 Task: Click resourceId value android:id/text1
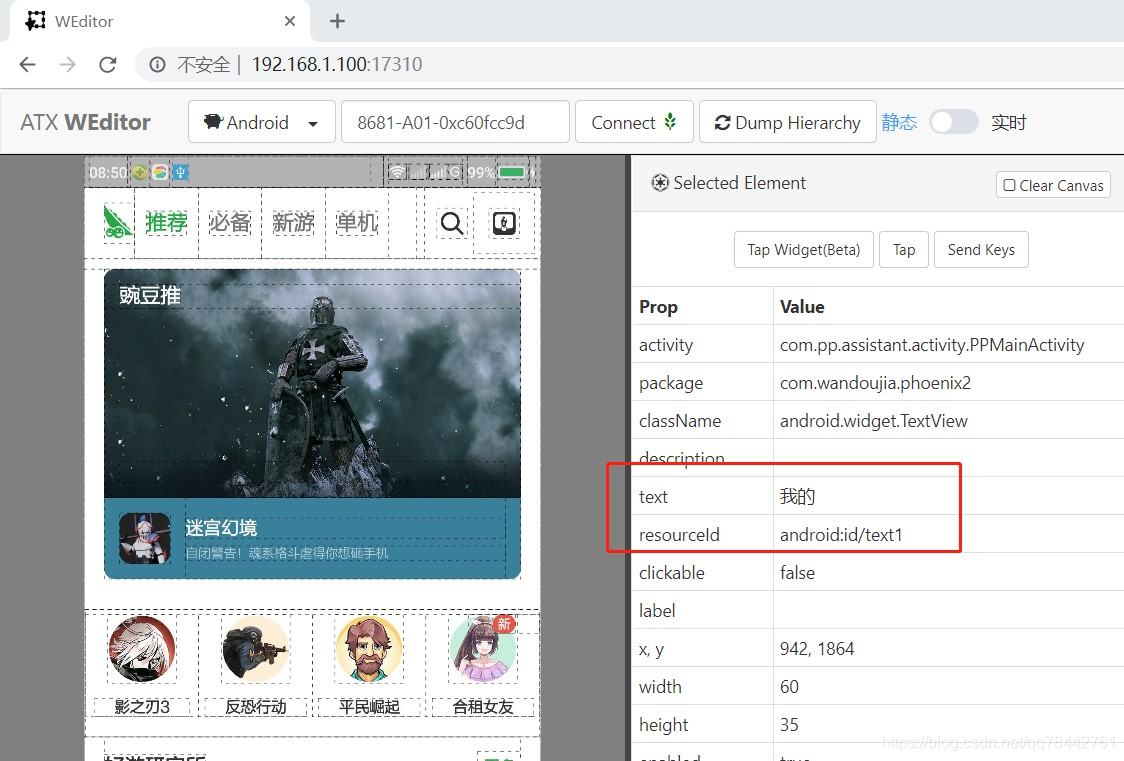[841, 535]
